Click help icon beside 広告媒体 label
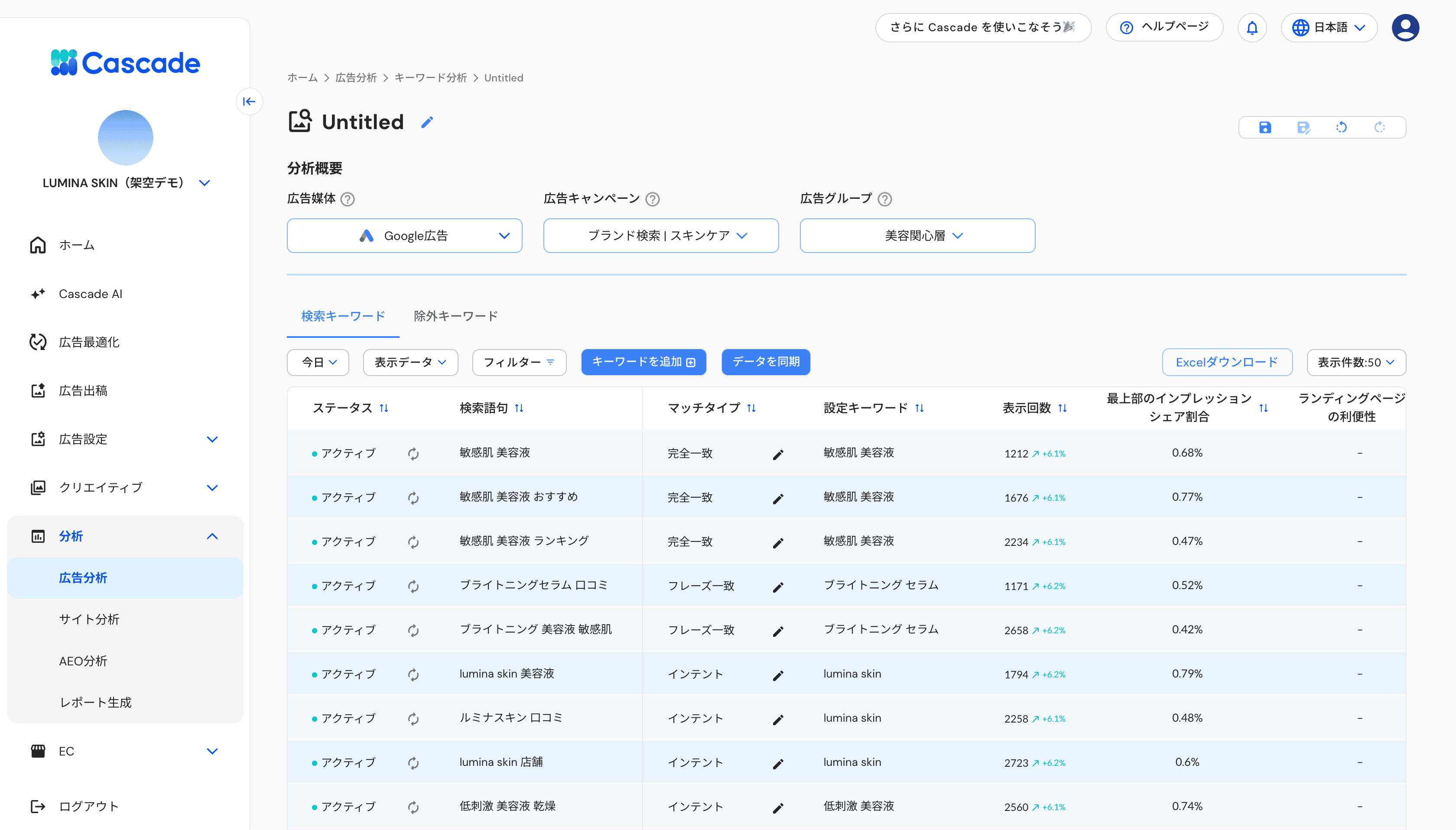 pos(347,199)
